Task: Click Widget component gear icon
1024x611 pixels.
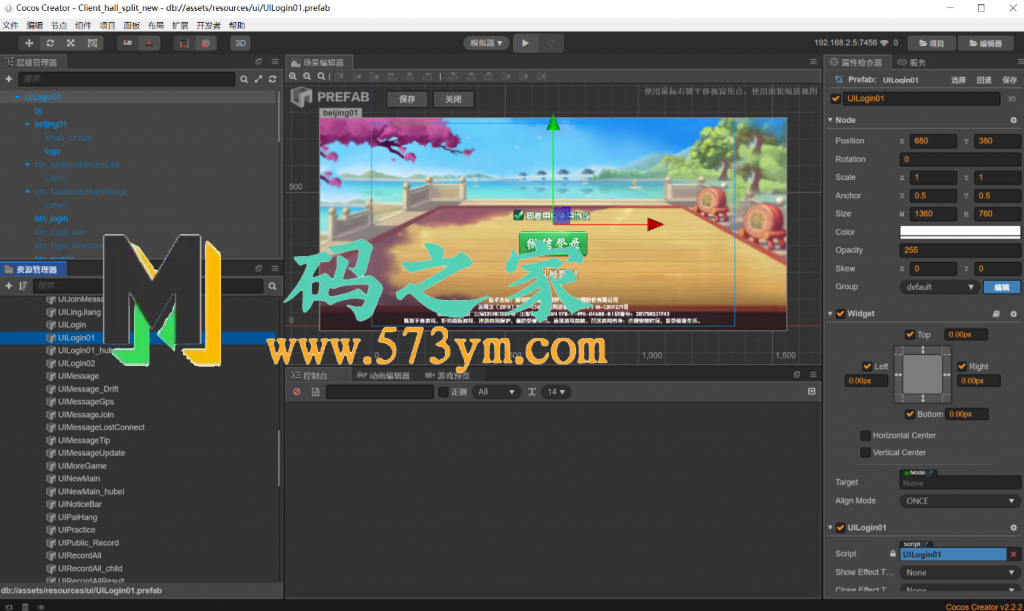Action: click(x=1014, y=314)
